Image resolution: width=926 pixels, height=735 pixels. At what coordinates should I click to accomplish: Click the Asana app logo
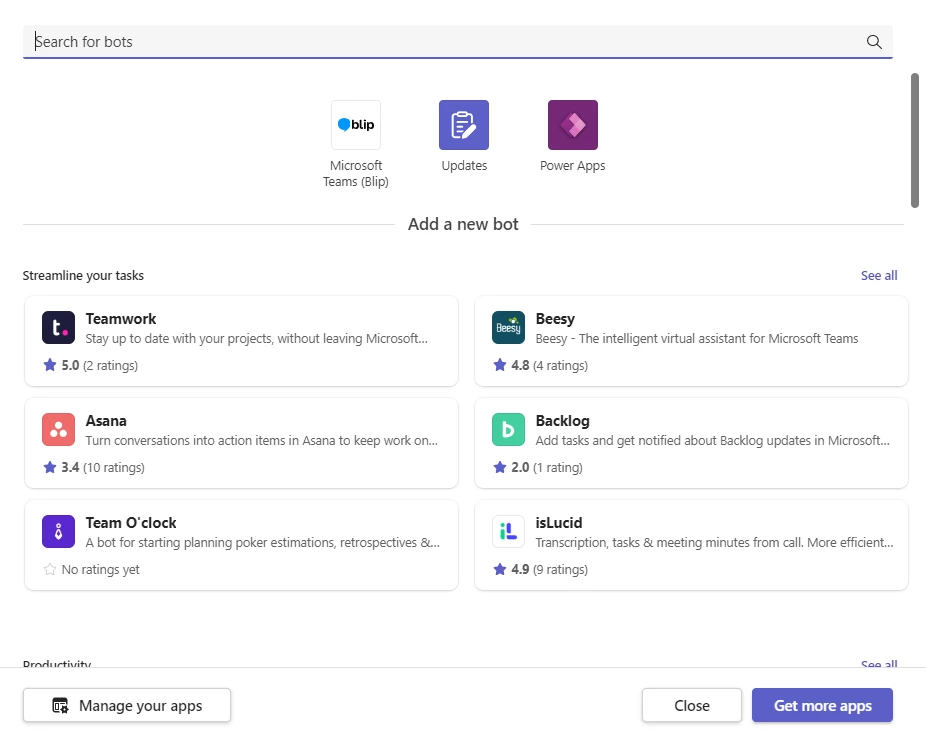tap(58, 429)
